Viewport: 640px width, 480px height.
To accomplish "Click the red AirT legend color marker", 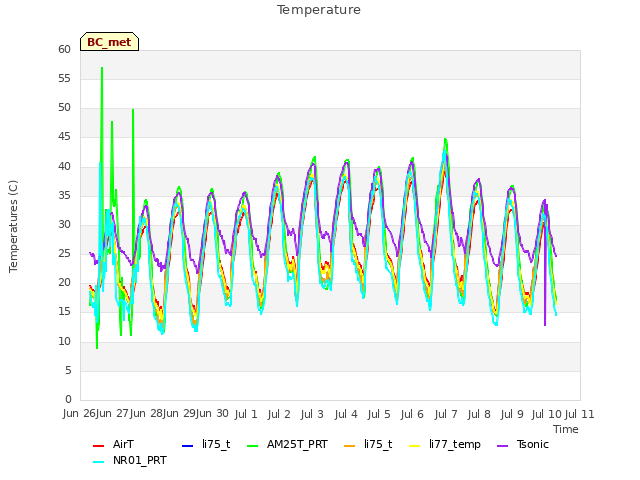I will 99,446.
